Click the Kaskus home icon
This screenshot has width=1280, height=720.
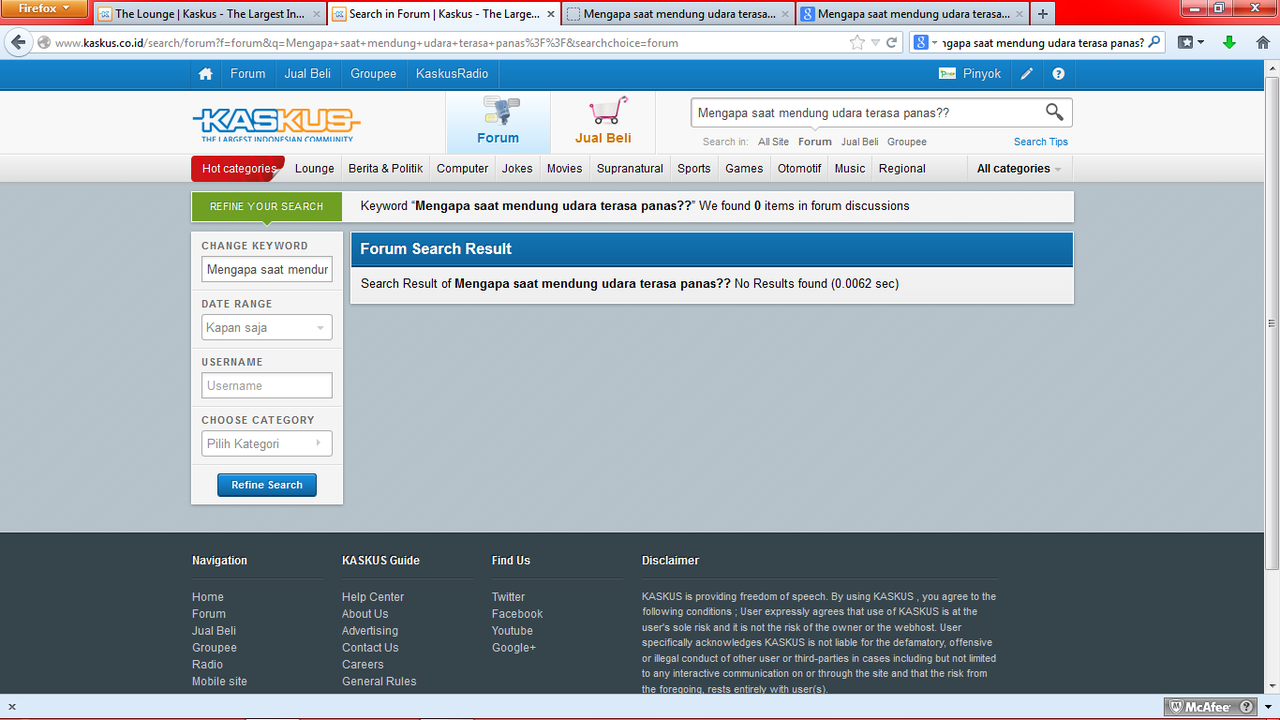pyautogui.click(x=205, y=74)
